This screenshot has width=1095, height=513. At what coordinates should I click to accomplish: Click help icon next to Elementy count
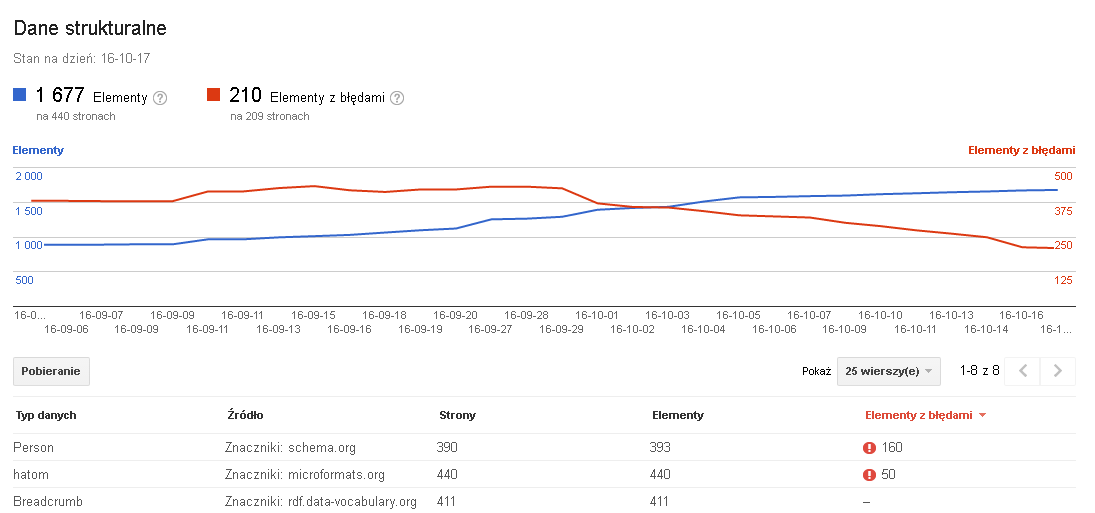(160, 98)
